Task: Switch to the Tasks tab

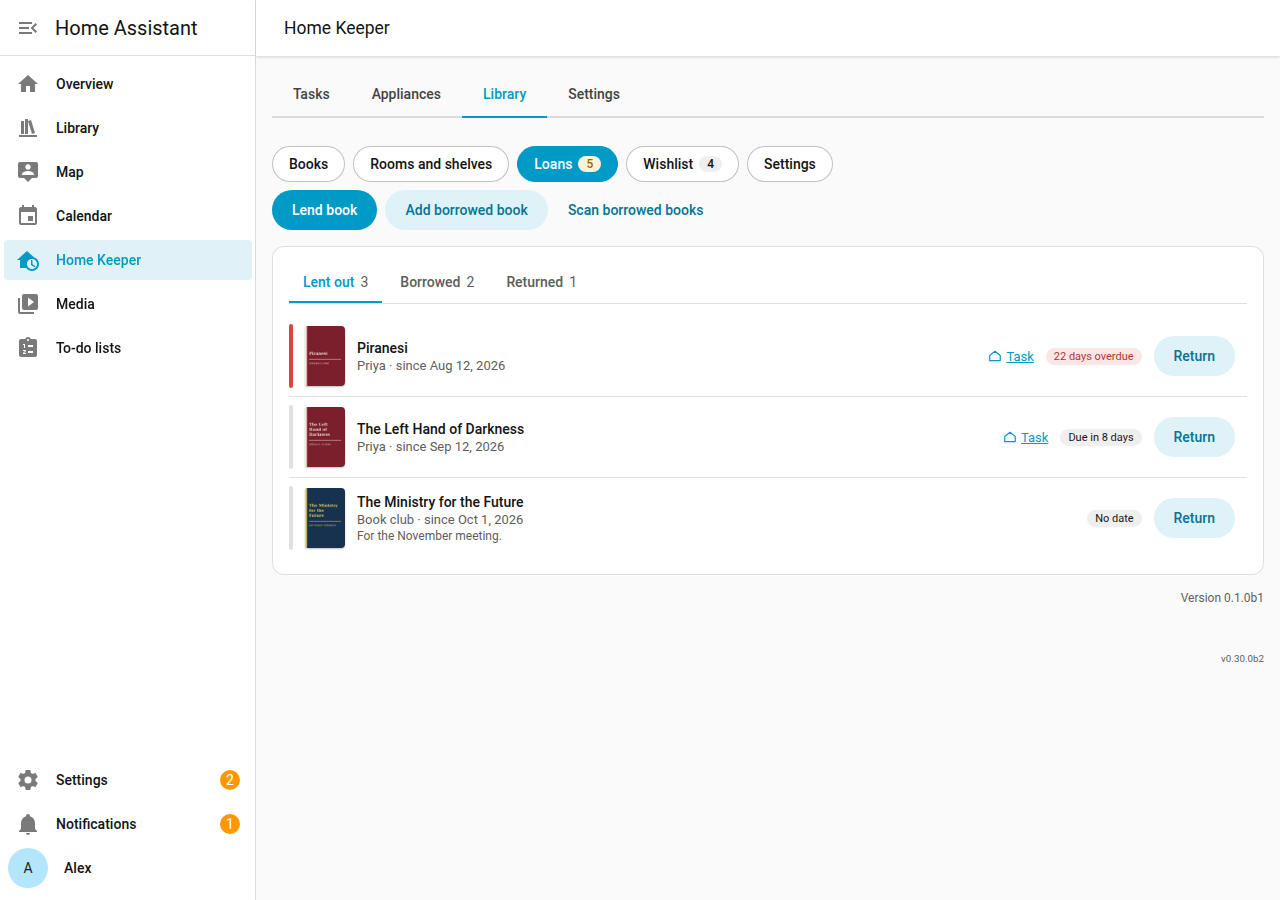Action: pyautogui.click(x=311, y=94)
